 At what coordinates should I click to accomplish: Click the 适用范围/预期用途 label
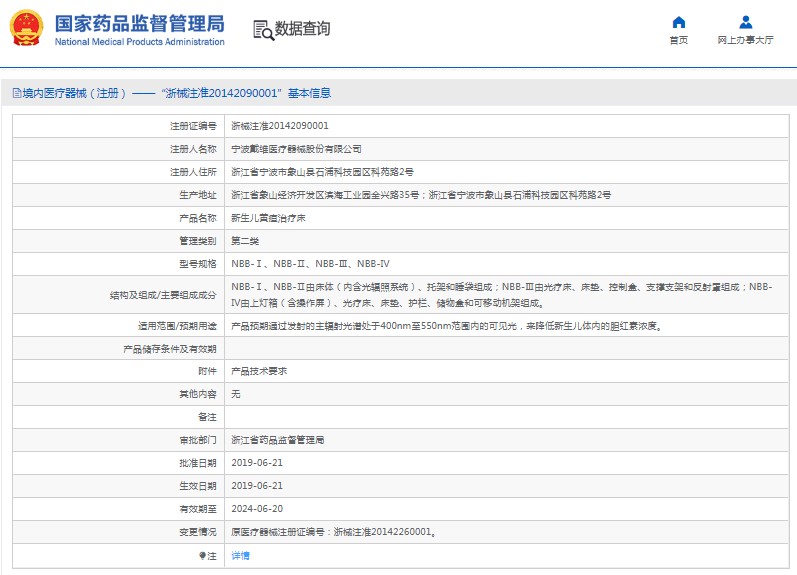pos(177,326)
